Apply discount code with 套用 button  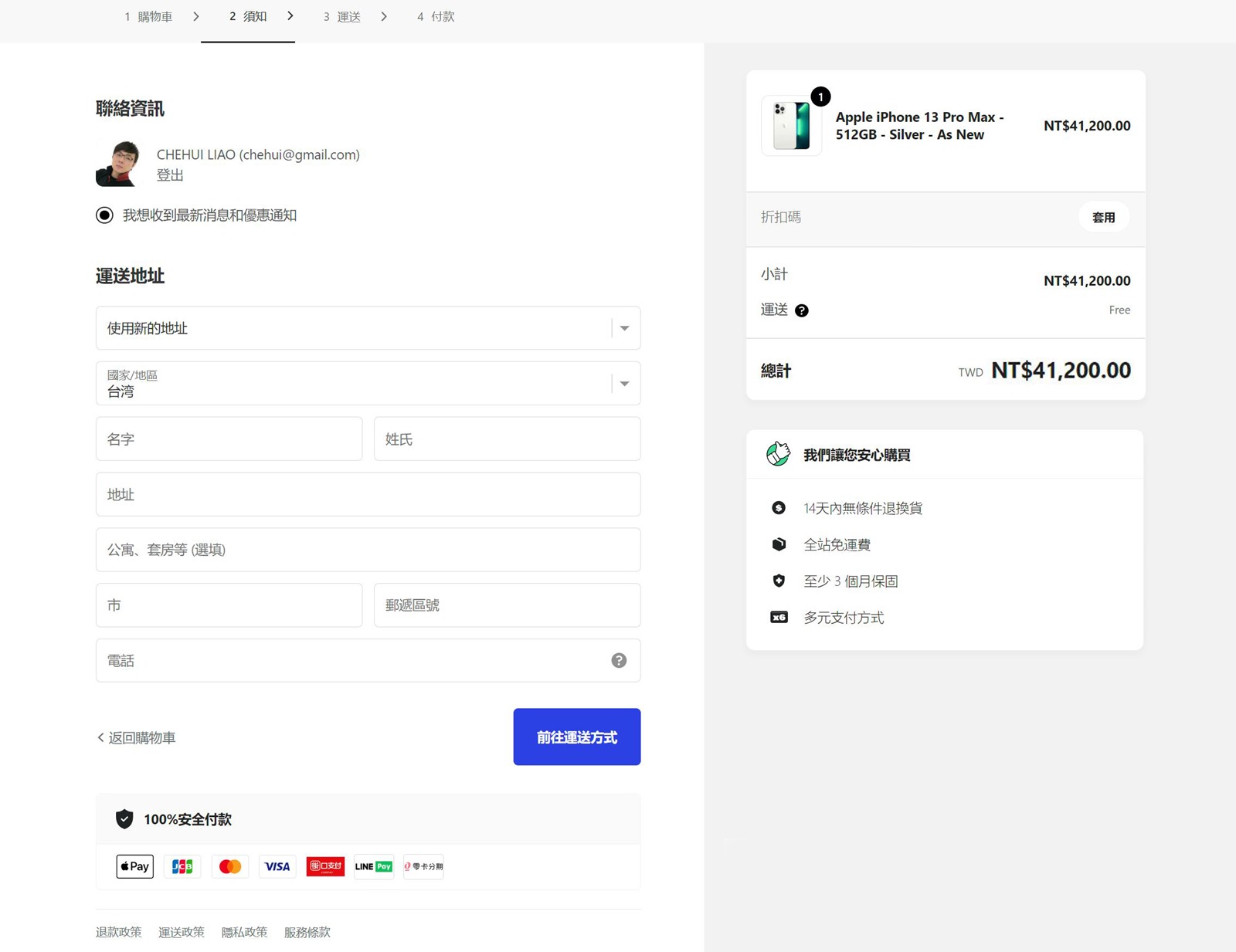[x=1103, y=218]
